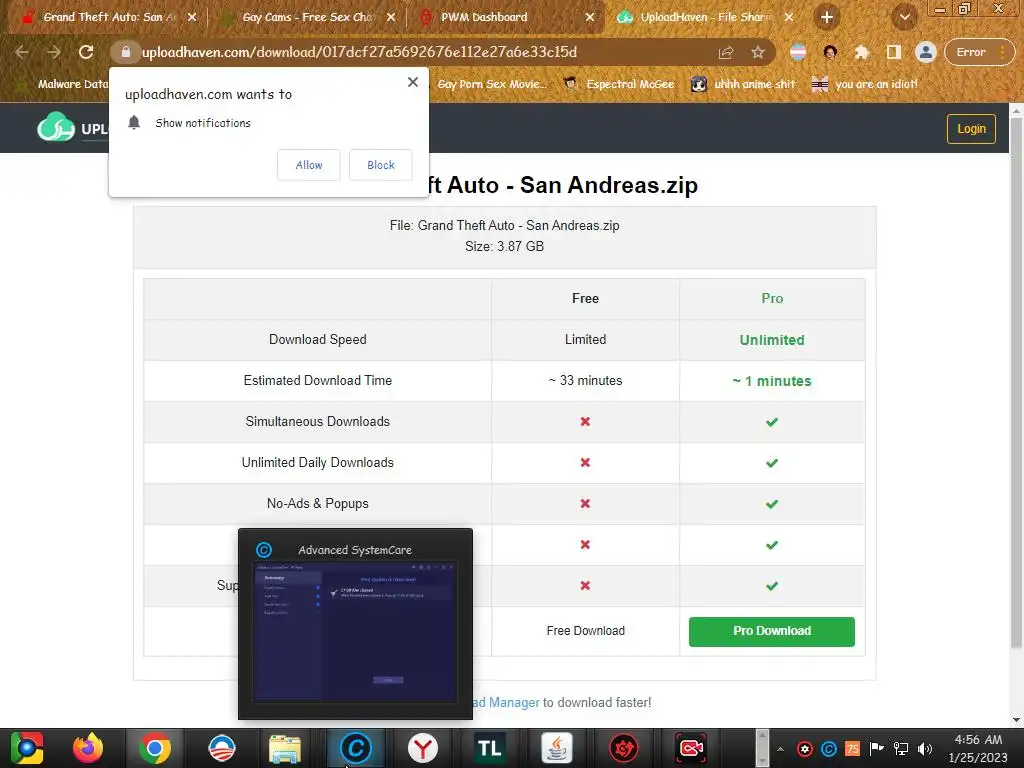The height and width of the screenshot is (768, 1024).
Task: Open the Espectral McGee bookmark
Action: click(618, 84)
